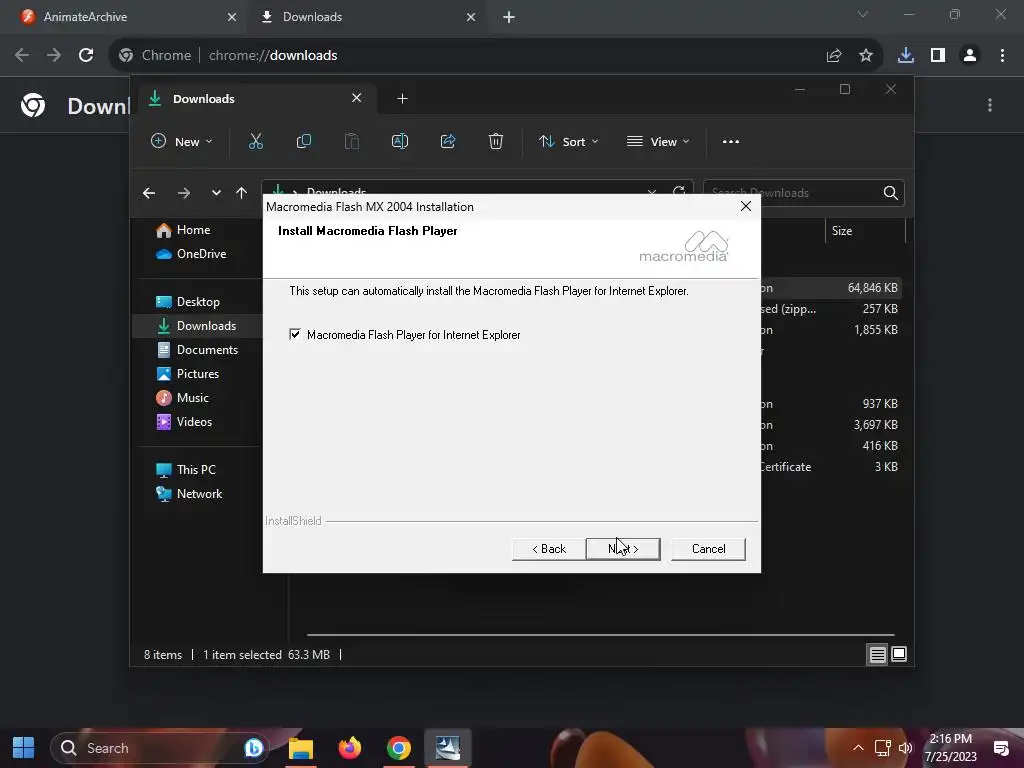Select Downloads in Explorer sidebar

197,325
